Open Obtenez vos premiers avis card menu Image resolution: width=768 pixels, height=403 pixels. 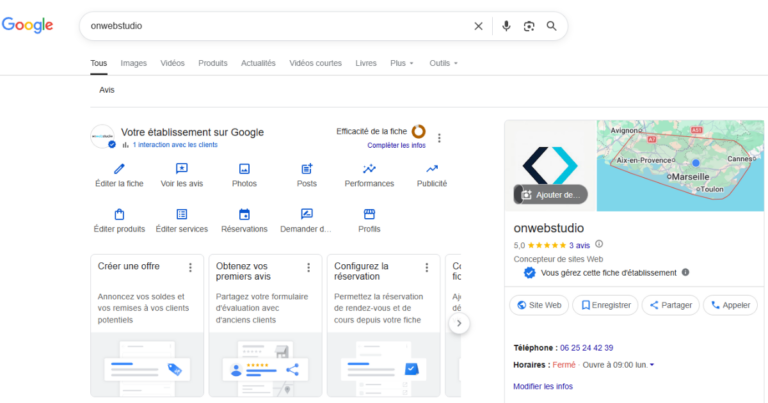pyautogui.click(x=309, y=268)
